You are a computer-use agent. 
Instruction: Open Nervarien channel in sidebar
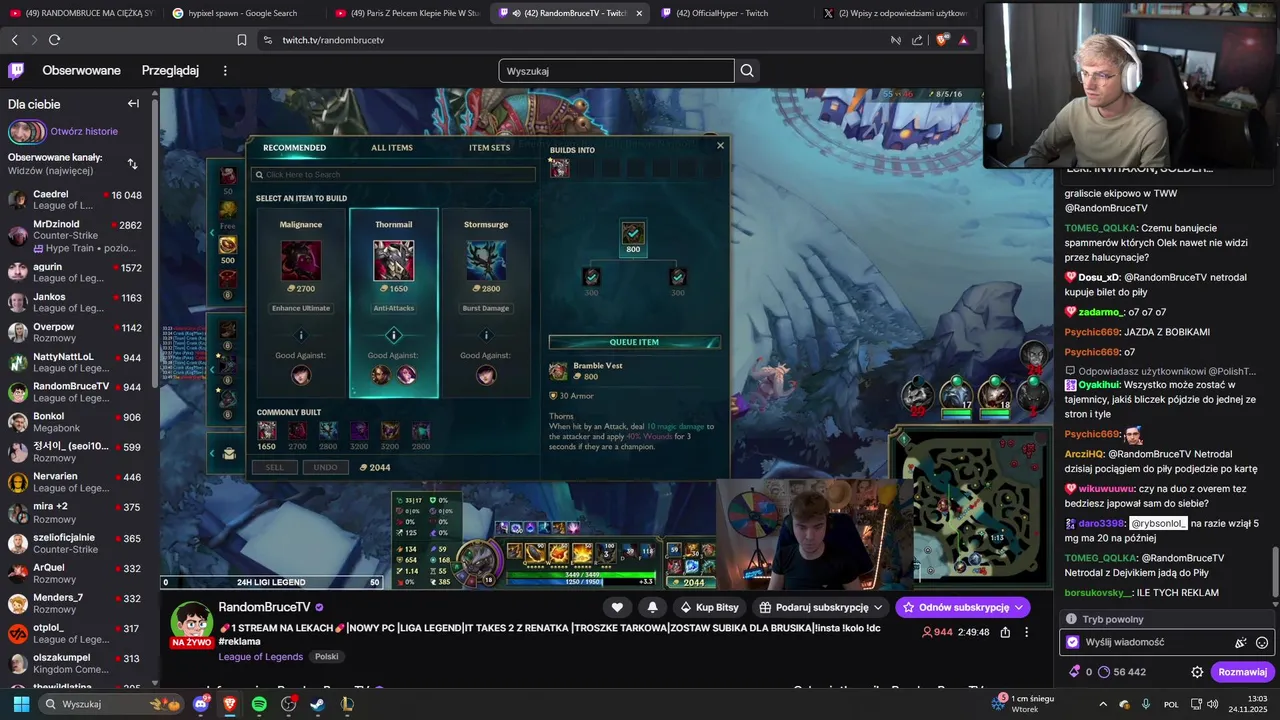[76, 482]
